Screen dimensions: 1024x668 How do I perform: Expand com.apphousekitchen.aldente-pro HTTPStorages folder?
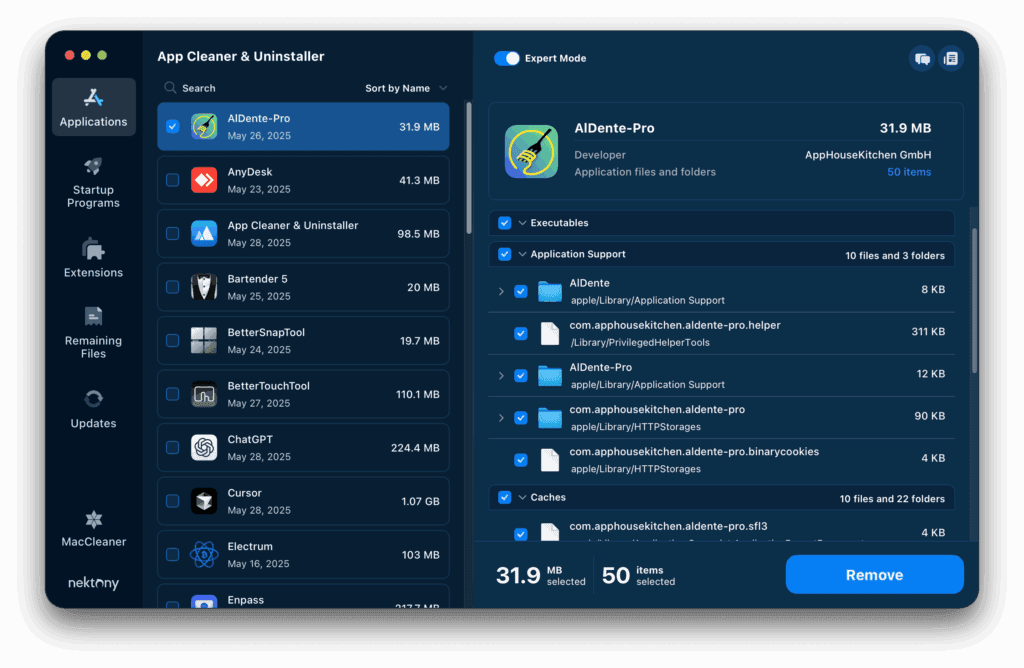(501, 418)
